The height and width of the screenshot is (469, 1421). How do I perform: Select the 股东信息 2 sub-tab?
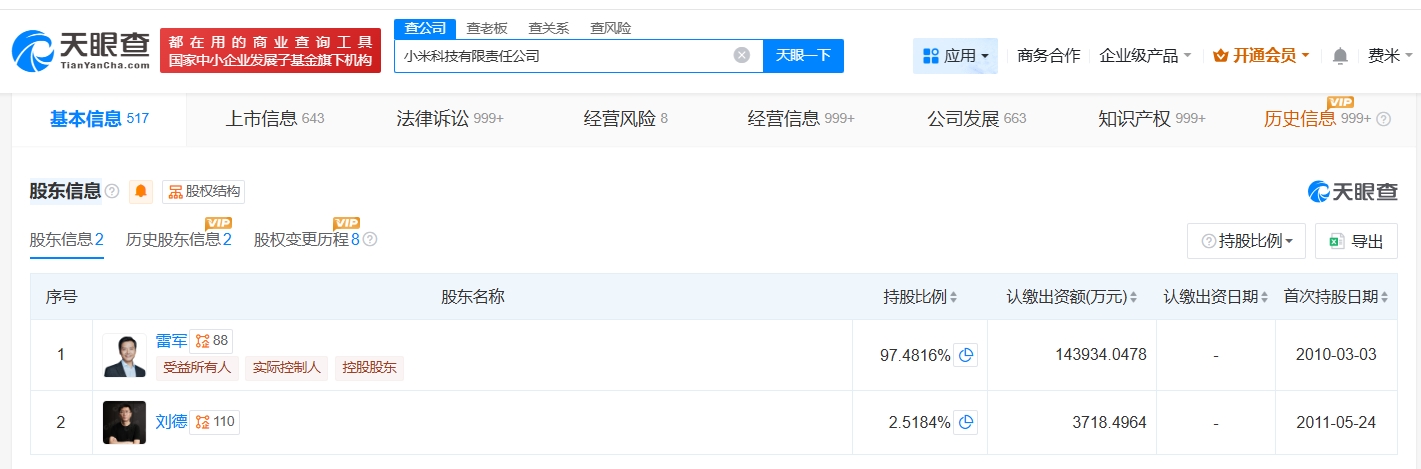point(67,240)
